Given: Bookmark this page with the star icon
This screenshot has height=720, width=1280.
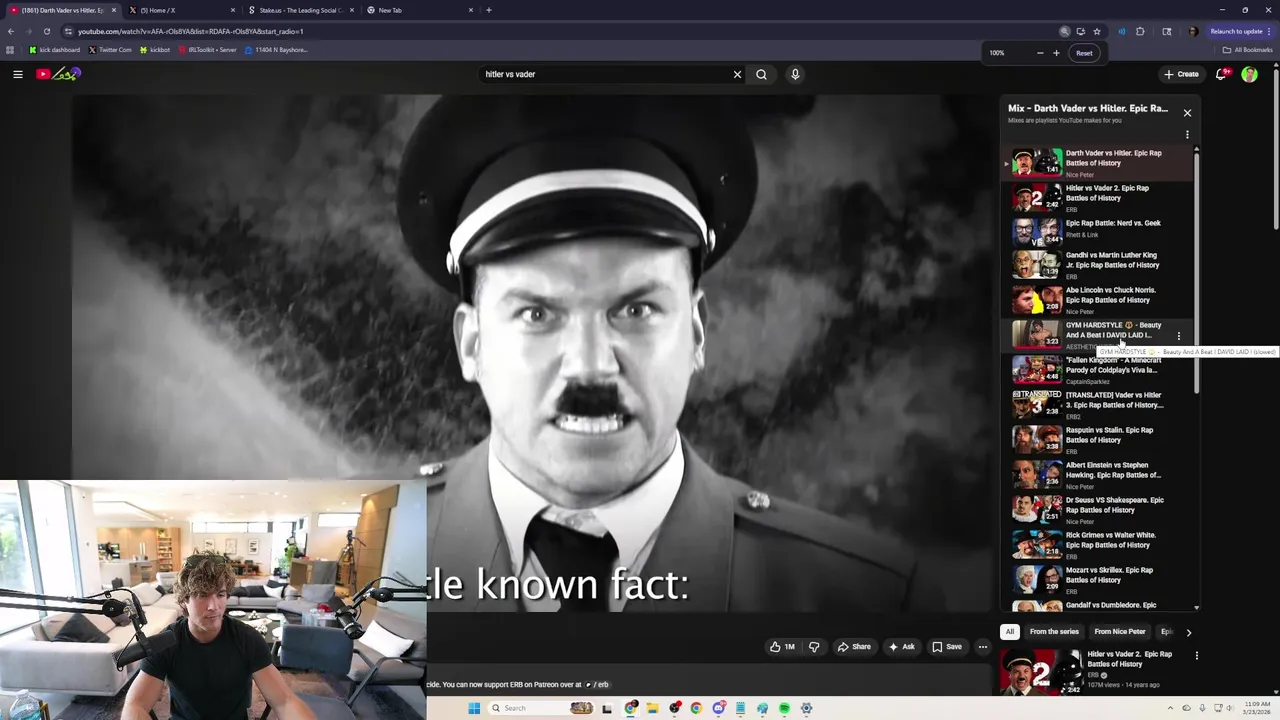Looking at the screenshot, I should 1097,31.
